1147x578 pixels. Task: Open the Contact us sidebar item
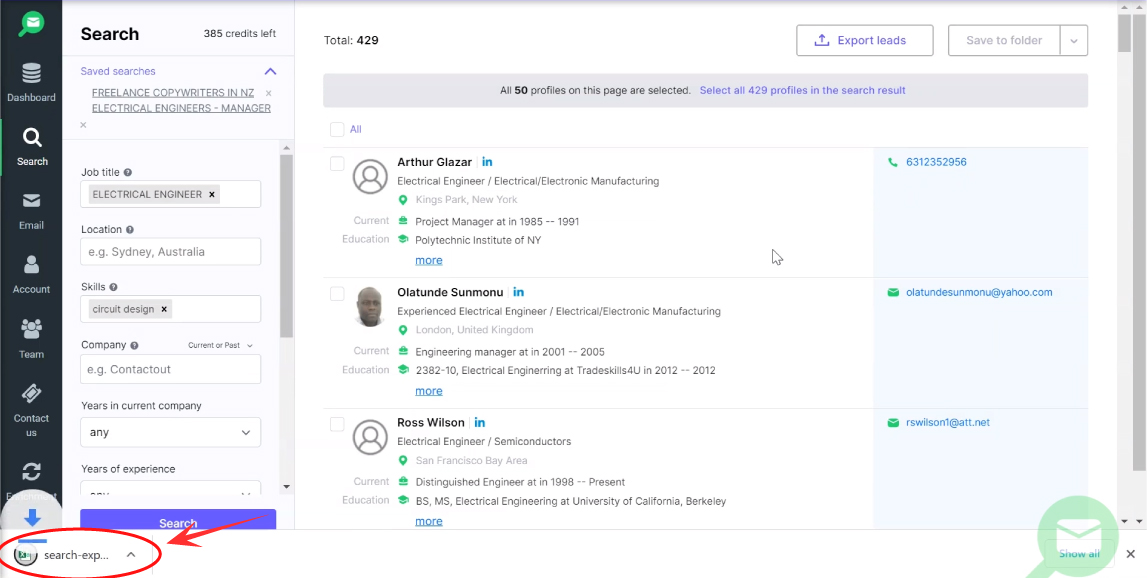tap(31, 410)
